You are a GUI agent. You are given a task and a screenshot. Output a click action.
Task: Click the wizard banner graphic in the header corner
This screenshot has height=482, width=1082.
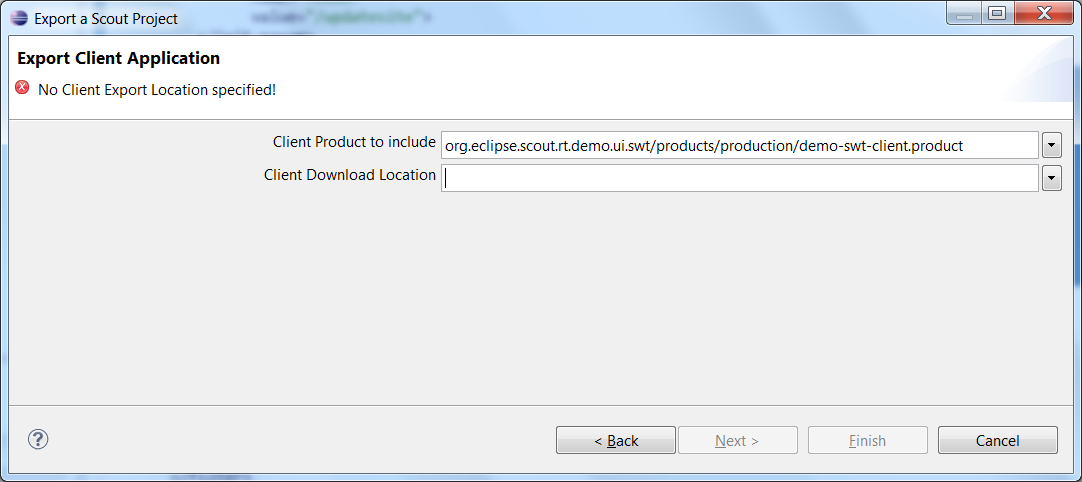point(1035,69)
